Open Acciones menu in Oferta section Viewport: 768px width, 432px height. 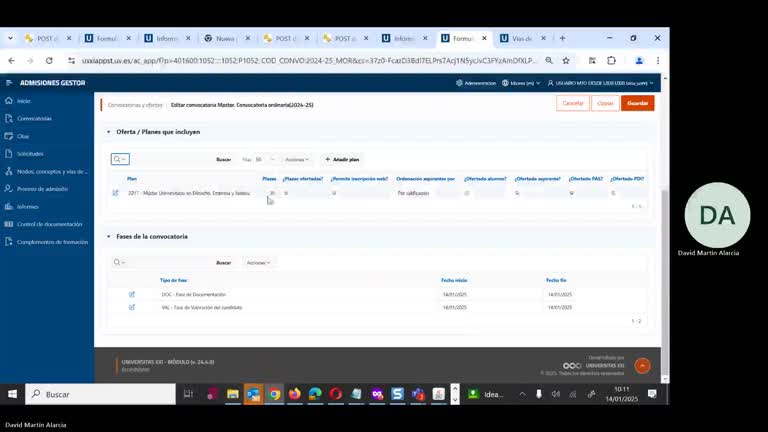click(297, 160)
